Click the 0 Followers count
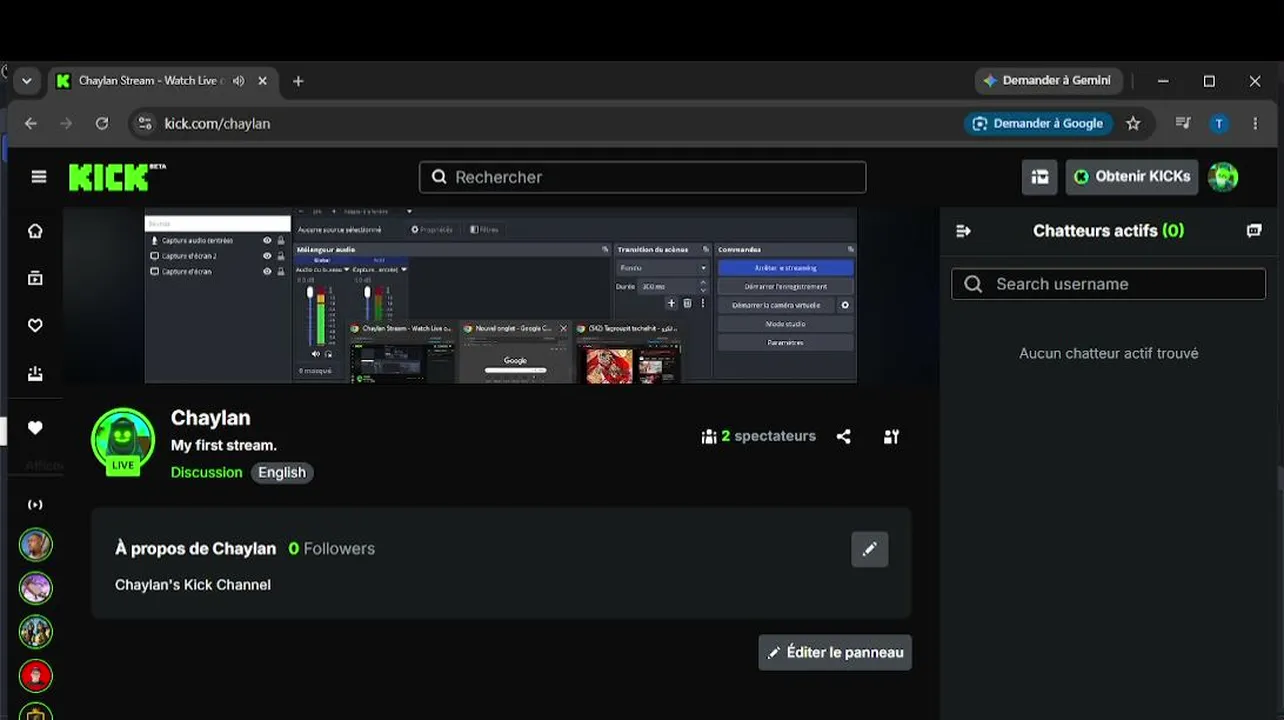The height and width of the screenshot is (720, 1284). coord(331,549)
